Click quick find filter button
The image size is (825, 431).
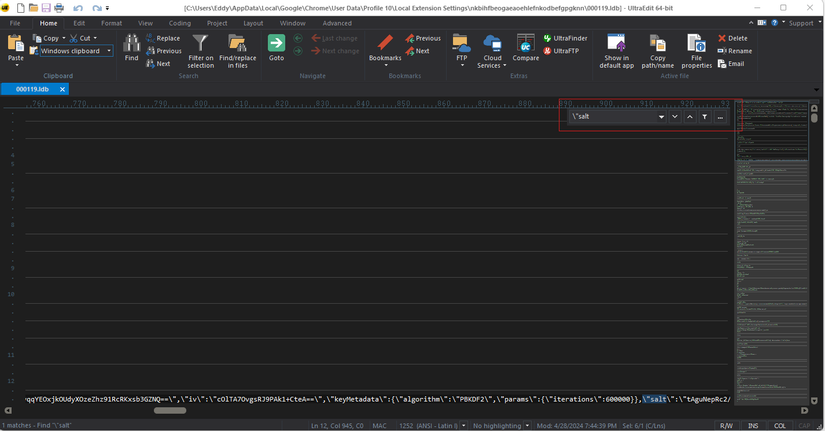point(705,116)
